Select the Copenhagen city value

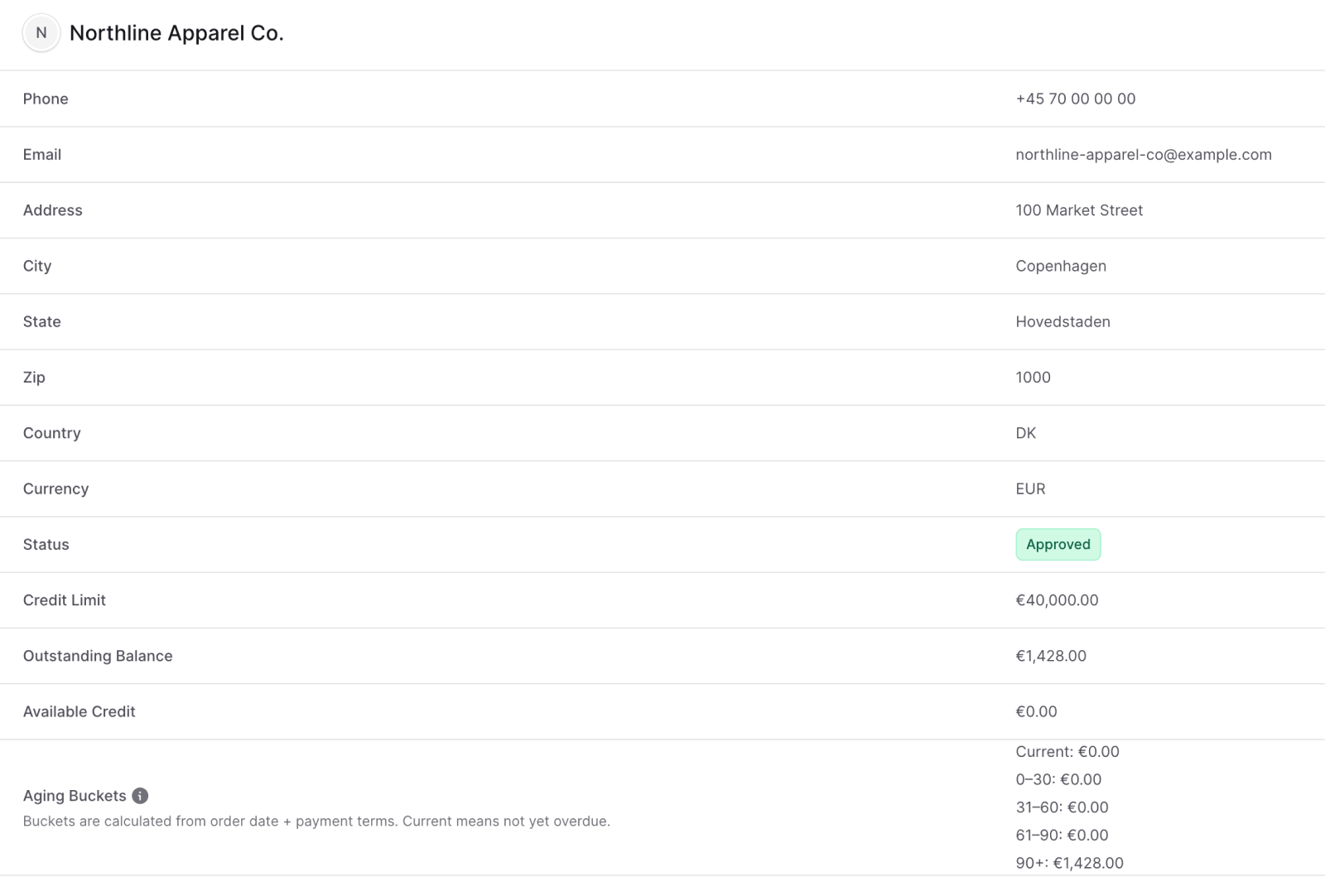1060,266
